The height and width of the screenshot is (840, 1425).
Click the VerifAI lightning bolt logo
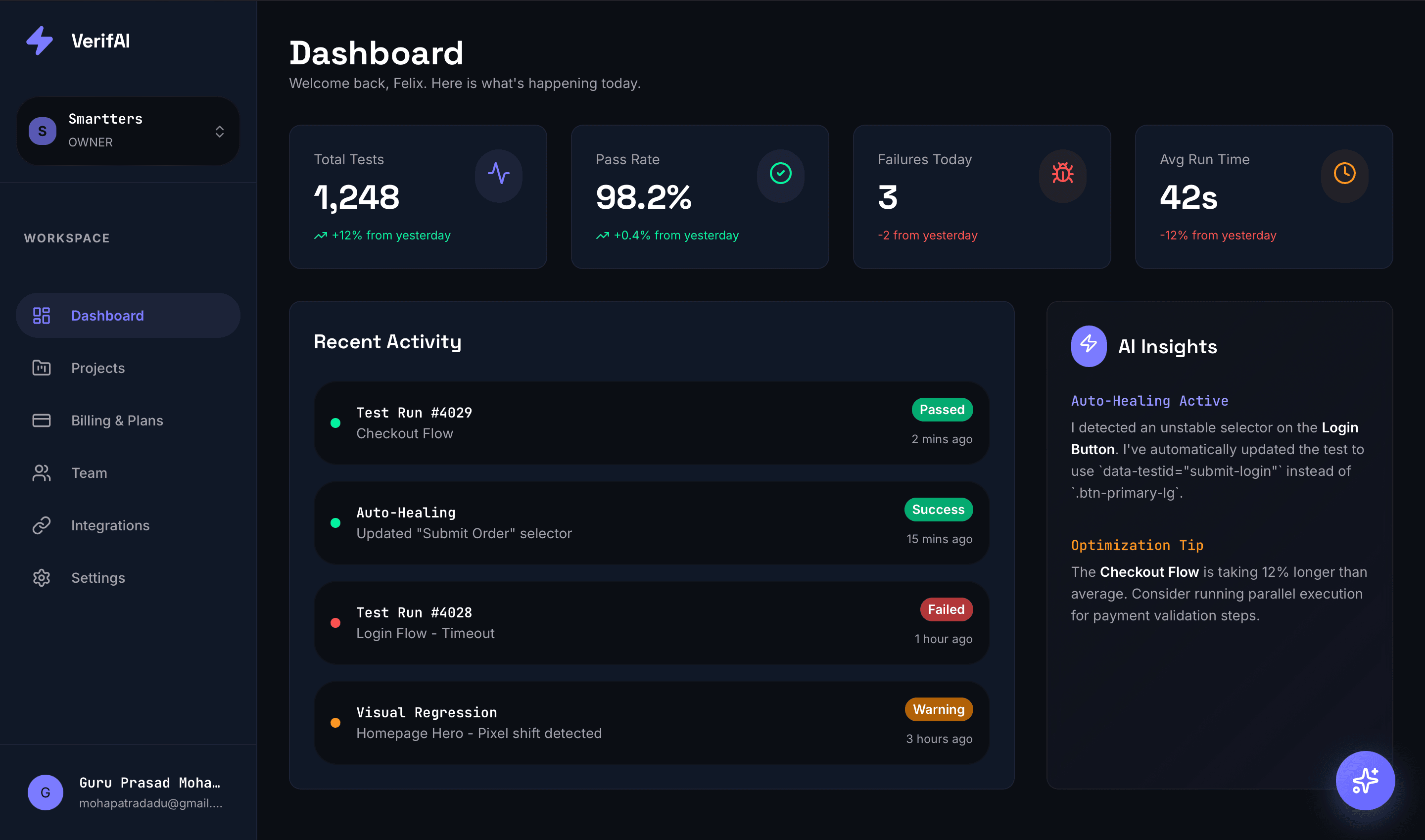(40, 40)
